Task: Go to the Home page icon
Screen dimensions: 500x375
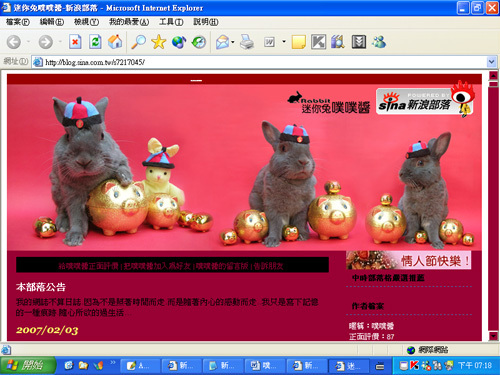Action: 115,42
